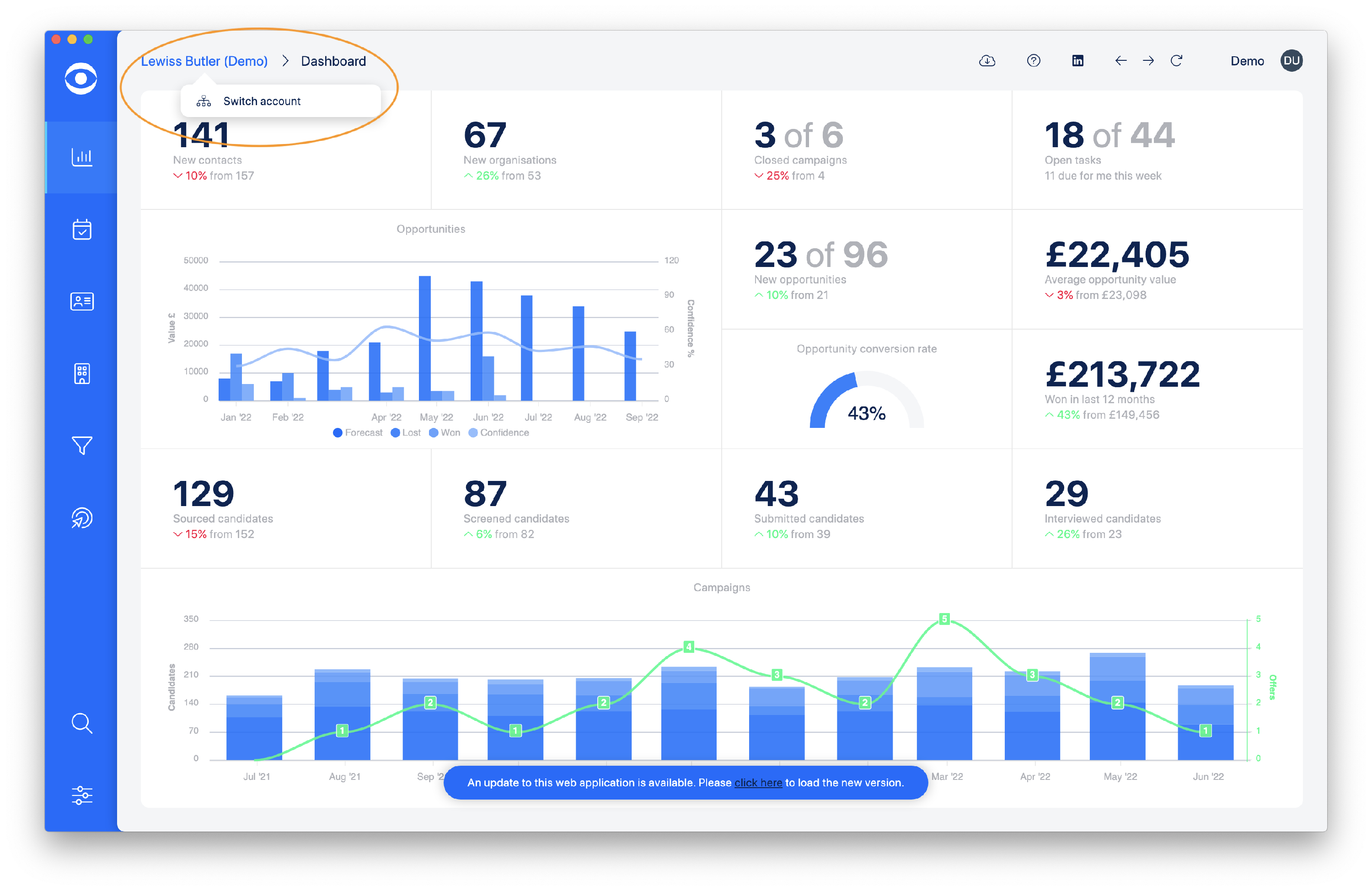The width and height of the screenshot is (1372, 891).
Task: Open the Demo user avatar menu
Action: 1292,60
